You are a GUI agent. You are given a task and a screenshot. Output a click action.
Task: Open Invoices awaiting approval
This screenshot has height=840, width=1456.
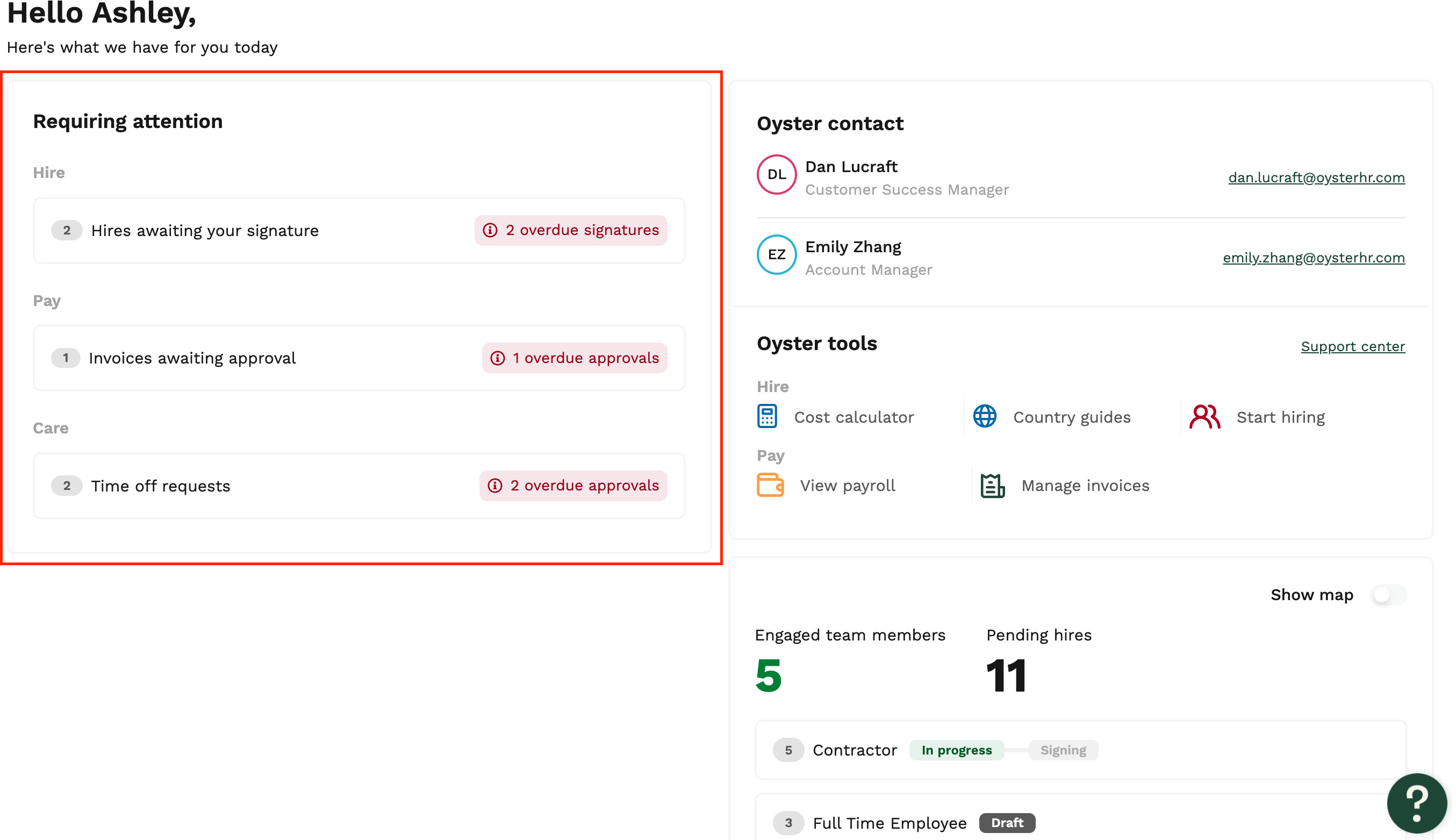click(359, 358)
